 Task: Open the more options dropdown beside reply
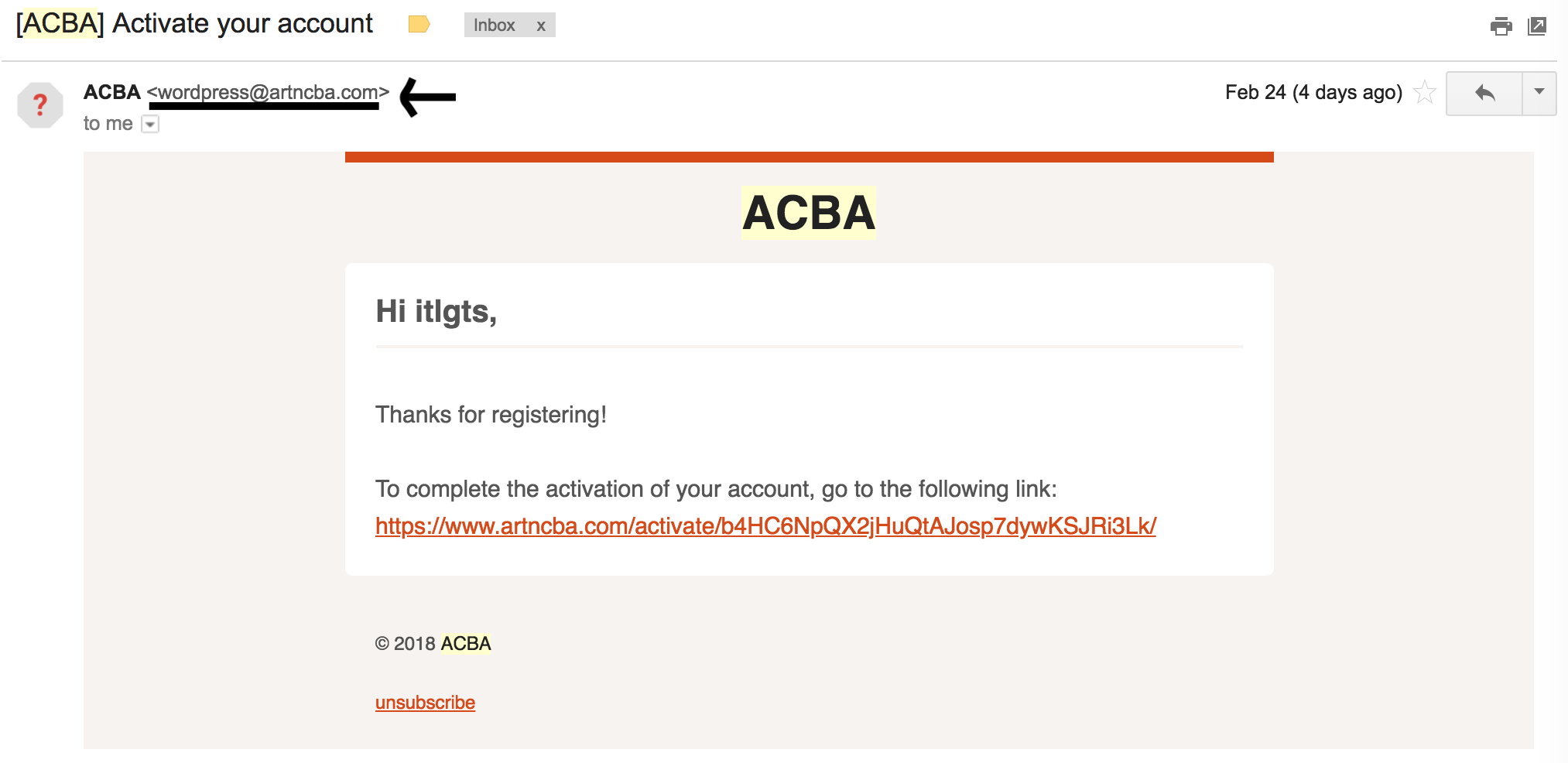[1539, 94]
